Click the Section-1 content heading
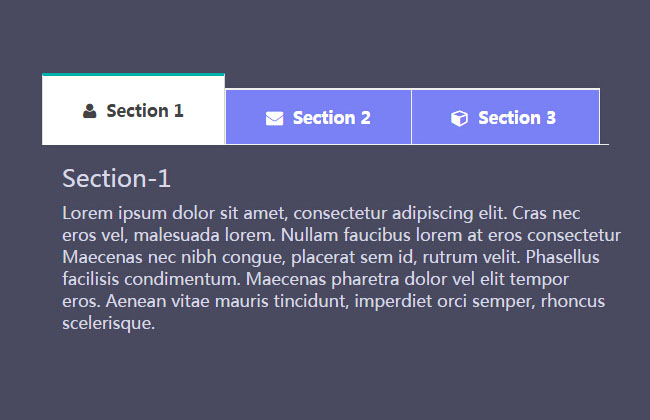 pyautogui.click(x=116, y=179)
